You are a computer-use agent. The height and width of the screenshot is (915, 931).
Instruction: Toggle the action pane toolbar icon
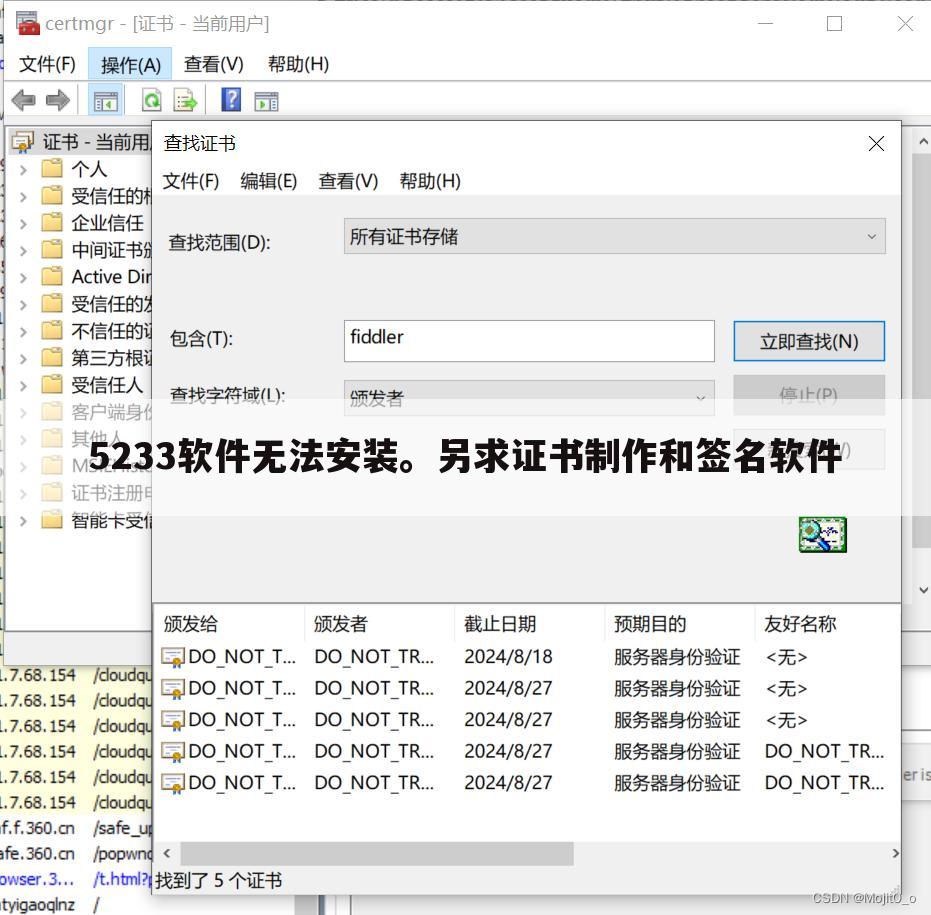[x=266, y=101]
